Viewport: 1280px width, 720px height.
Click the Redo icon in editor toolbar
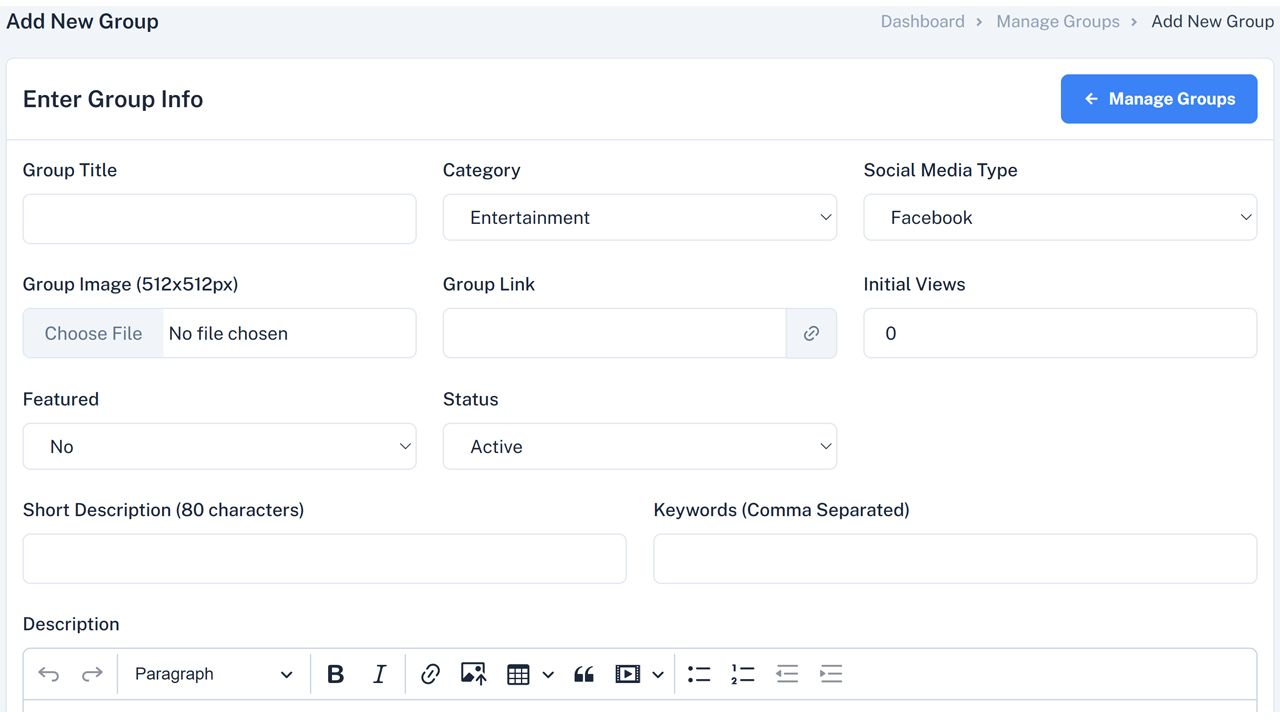point(92,674)
